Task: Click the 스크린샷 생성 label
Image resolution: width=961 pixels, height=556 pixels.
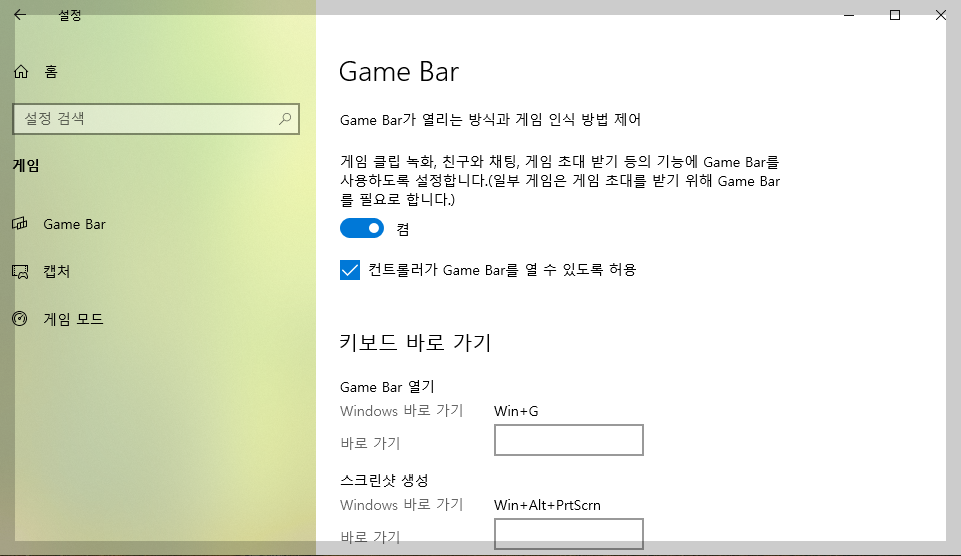Action: [x=384, y=480]
